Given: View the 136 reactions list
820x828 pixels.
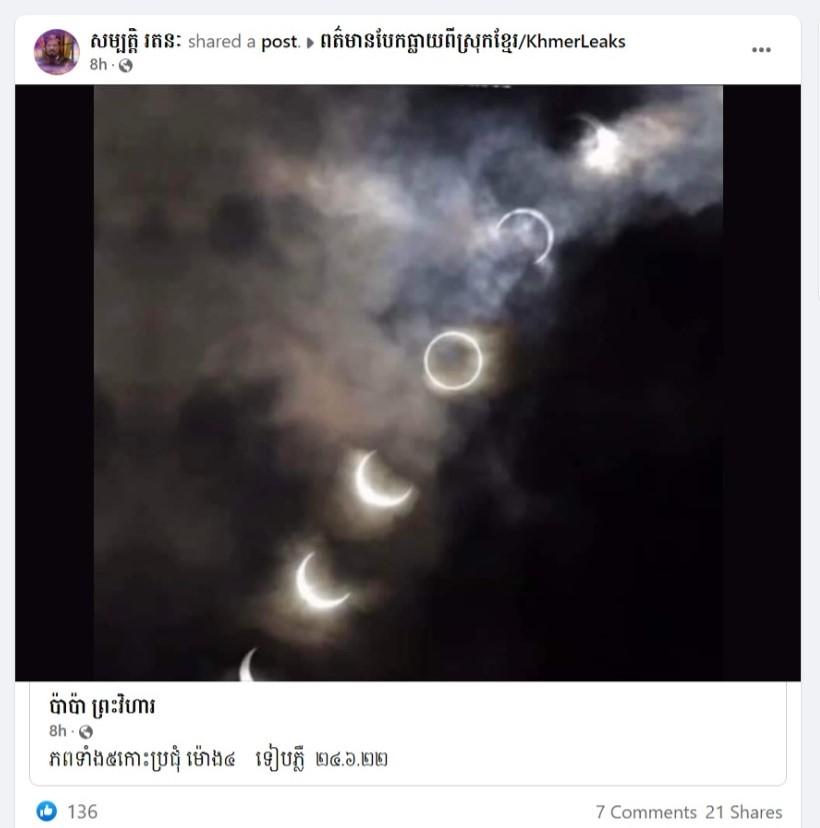Looking at the screenshot, I should coord(82,812).
